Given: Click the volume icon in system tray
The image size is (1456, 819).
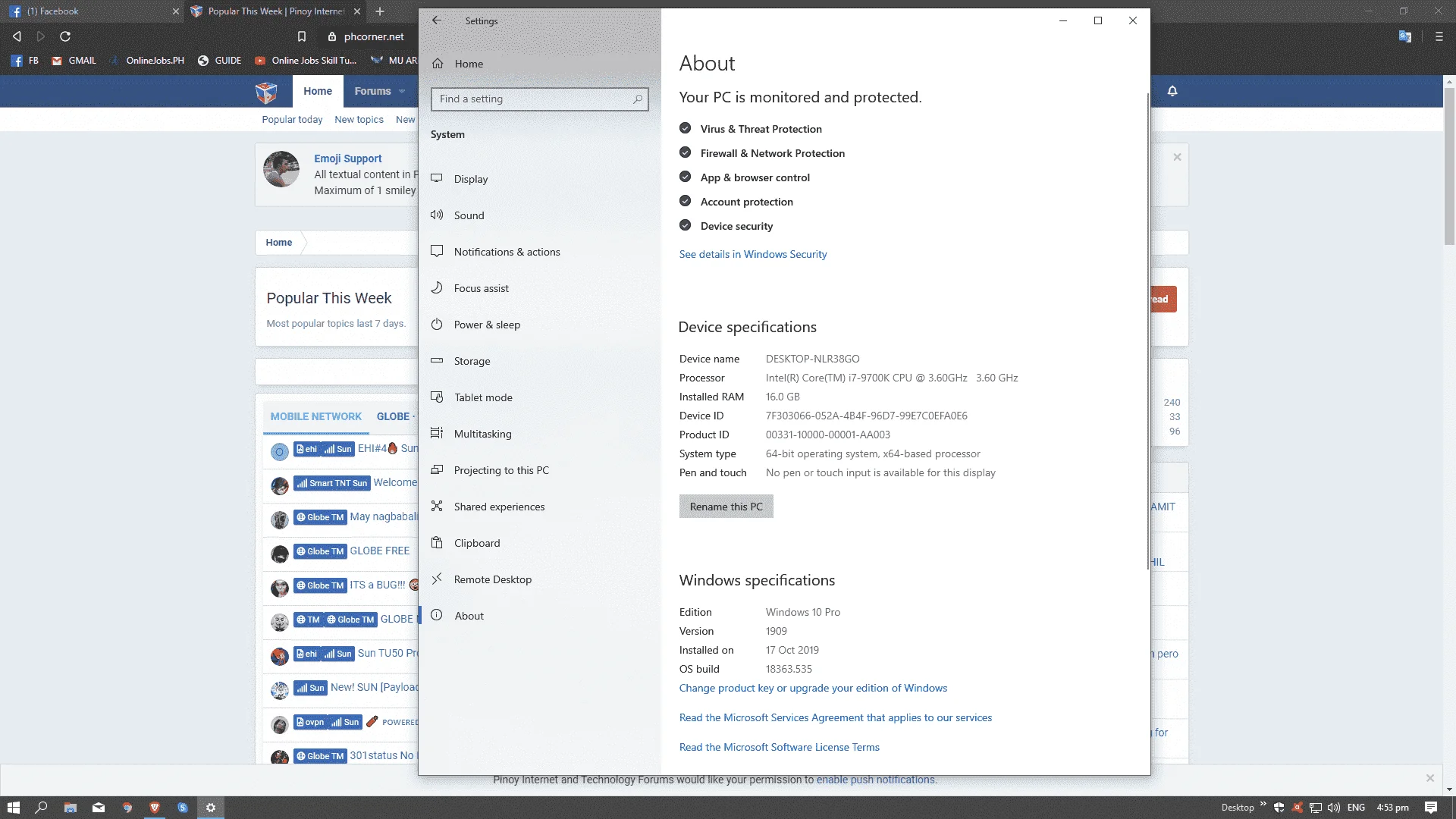Looking at the screenshot, I should (1334, 808).
